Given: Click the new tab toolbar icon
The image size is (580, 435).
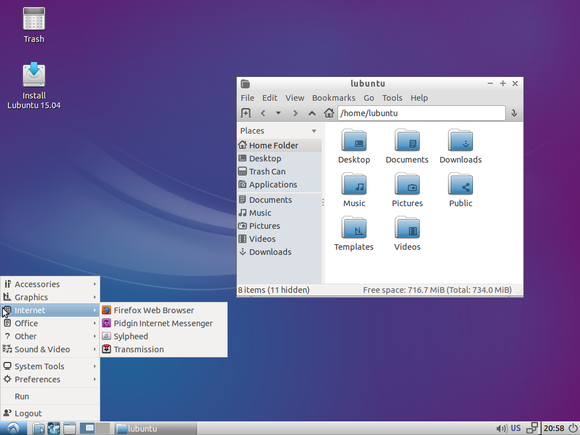Looking at the screenshot, I should (246, 113).
